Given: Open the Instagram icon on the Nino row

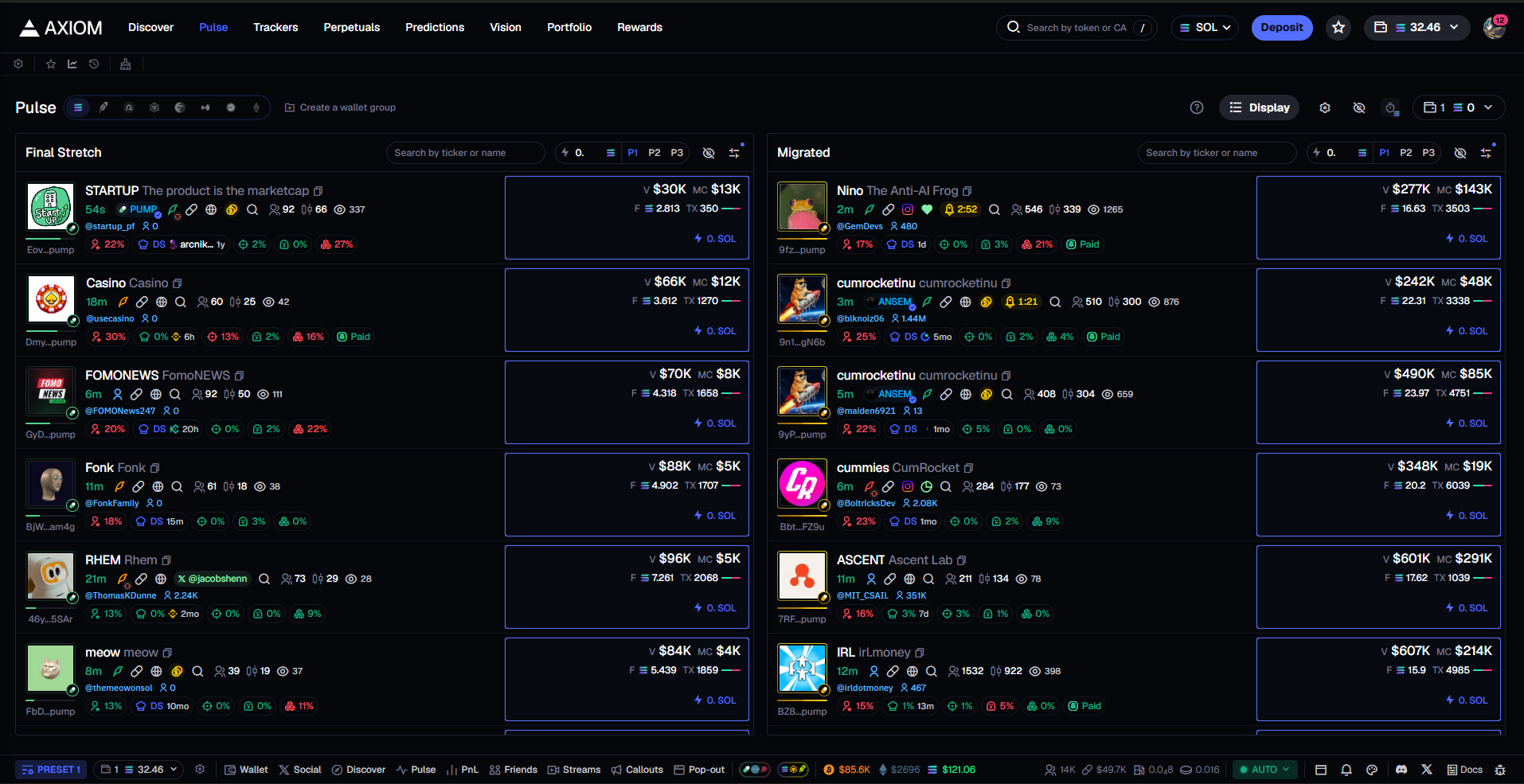Looking at the screenshot, I should click(908, 209).
